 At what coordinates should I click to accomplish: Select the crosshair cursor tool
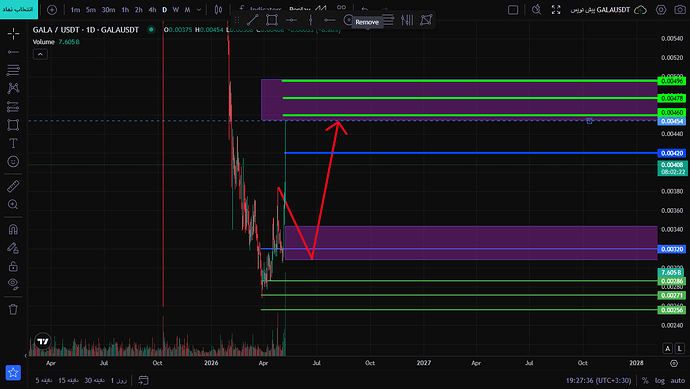click(x=13, y=33)
